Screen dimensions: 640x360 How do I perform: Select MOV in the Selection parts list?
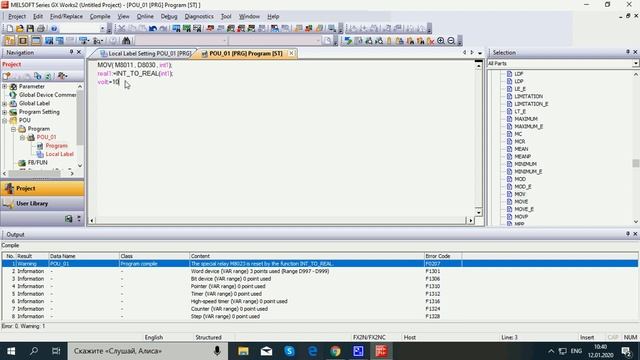pyautogui.click(x=520, y=194)
